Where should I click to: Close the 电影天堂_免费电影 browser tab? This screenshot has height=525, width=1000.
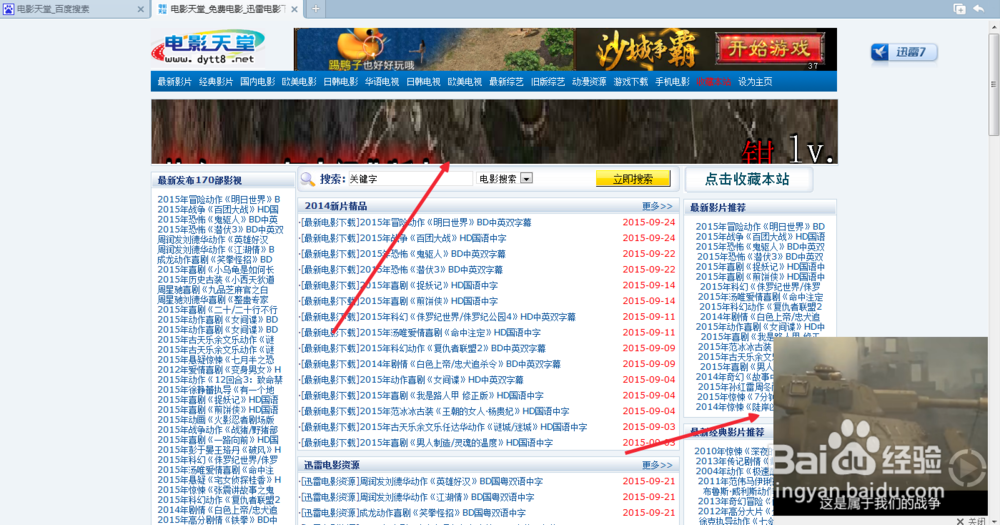(x=294, y=10)
